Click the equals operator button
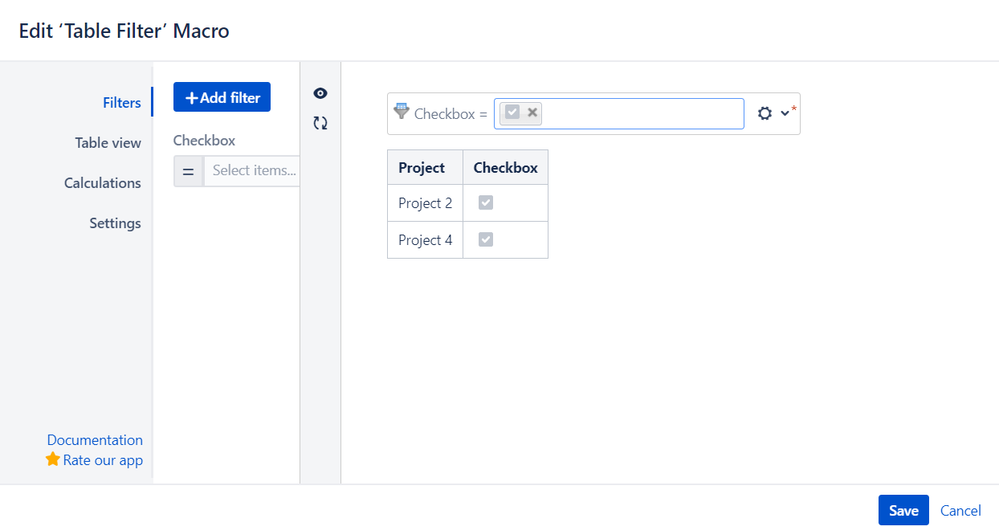999x531 pixels. pos(188,171)
